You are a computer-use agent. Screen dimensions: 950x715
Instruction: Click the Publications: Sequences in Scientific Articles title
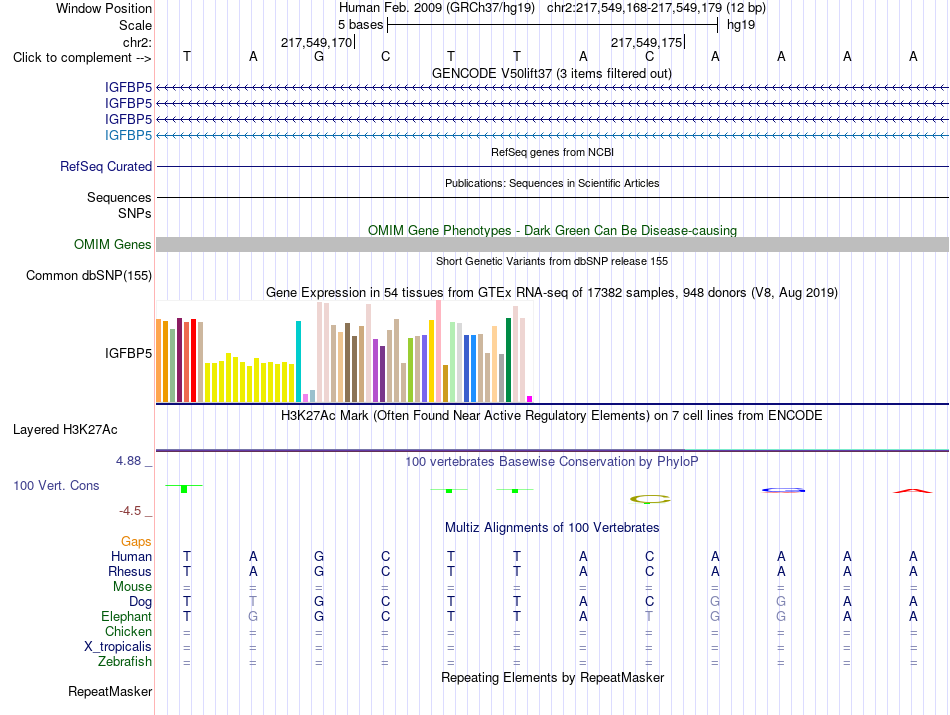(x=552, y=183)
